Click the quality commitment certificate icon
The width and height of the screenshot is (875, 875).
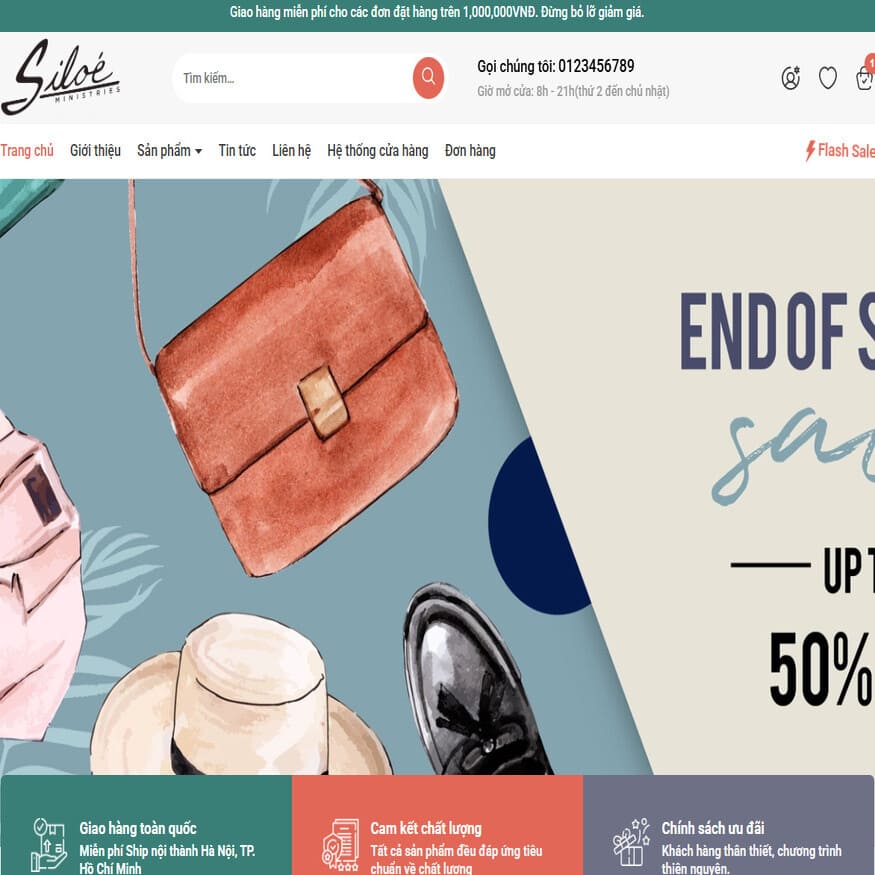340,845
